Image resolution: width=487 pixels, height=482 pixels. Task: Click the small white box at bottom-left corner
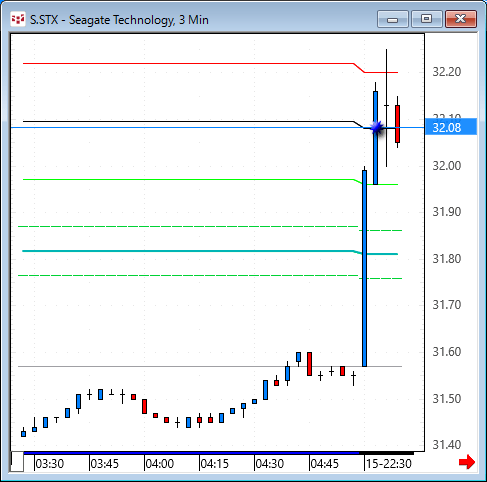[x=17, y=462]
